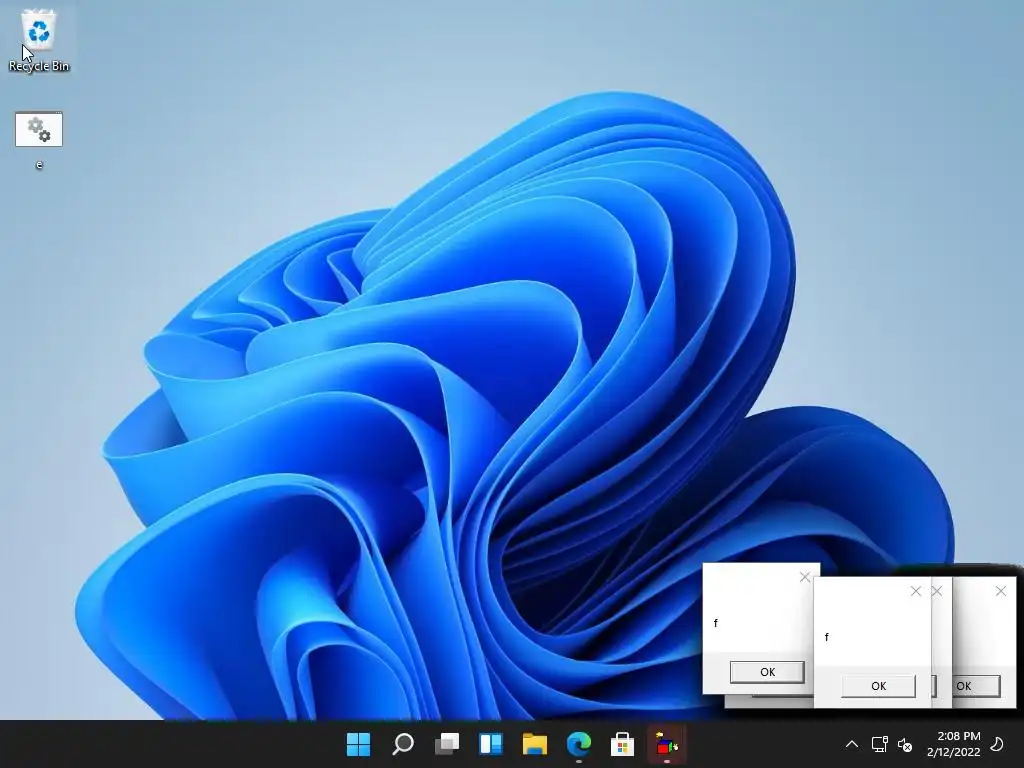The image size is (1024, 768).
Task: Close the message box hidden behind center dialog
Action: (937, 591)
